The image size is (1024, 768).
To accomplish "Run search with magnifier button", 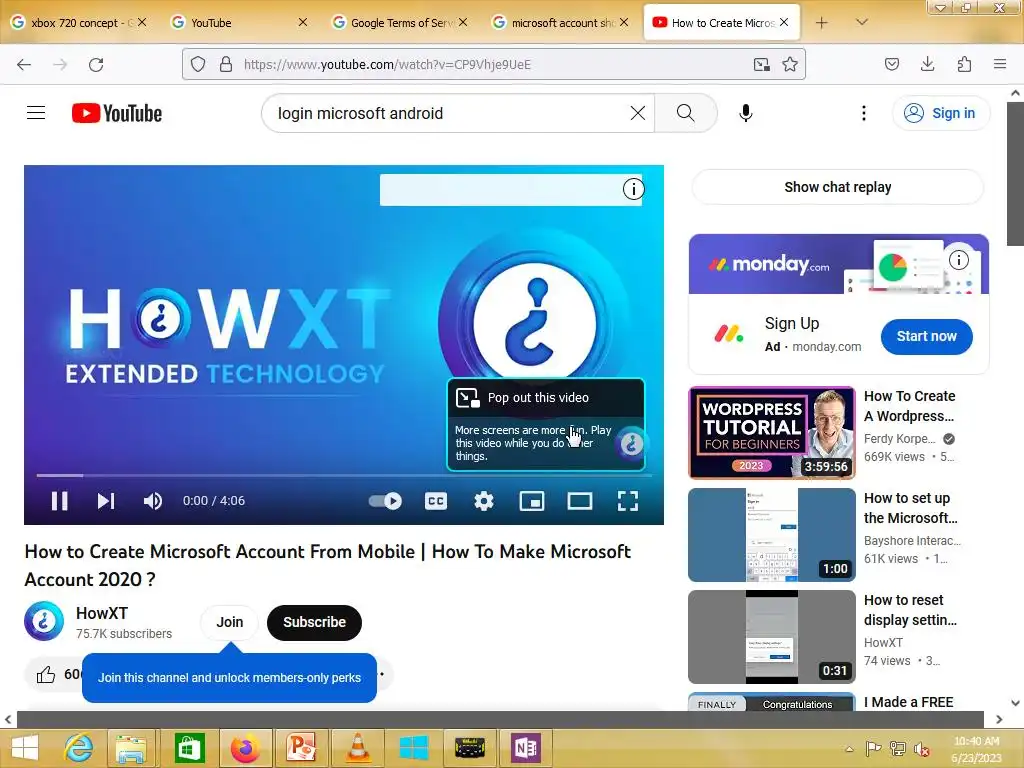I will [x=685, y=113].
